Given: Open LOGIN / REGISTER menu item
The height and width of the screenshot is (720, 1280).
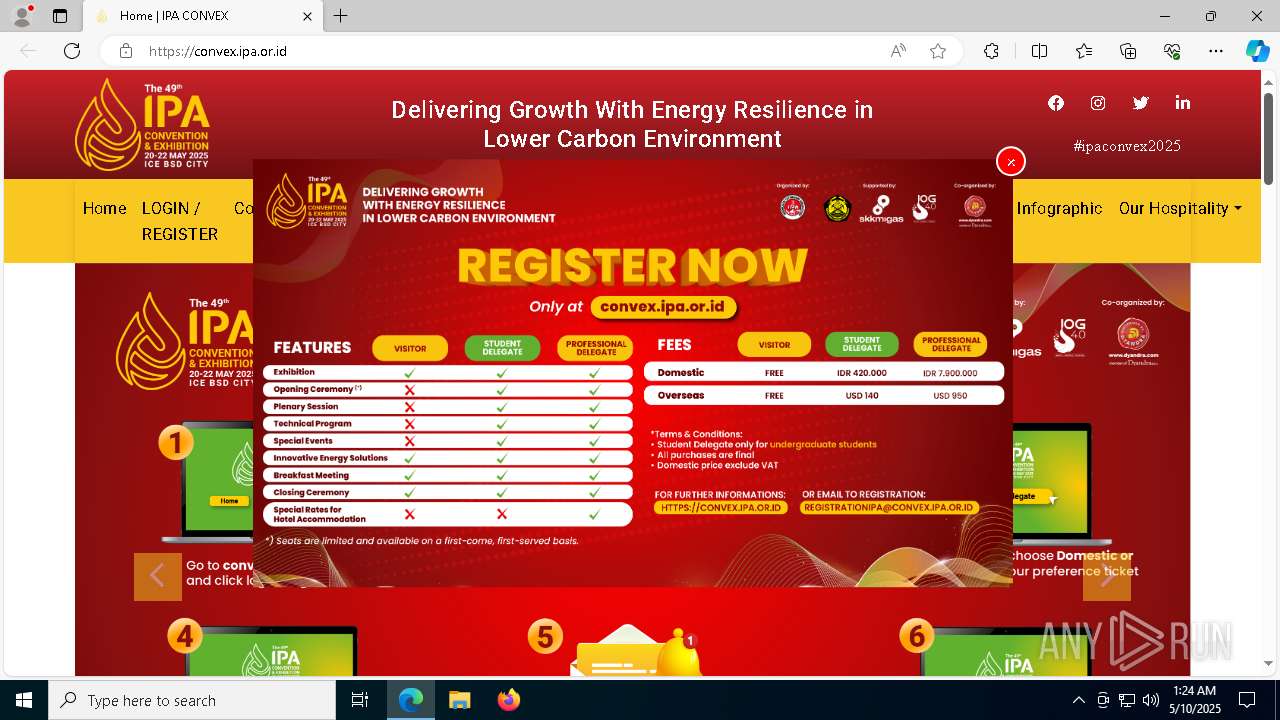Looking at the screenshot, I should tap(180, 221).
